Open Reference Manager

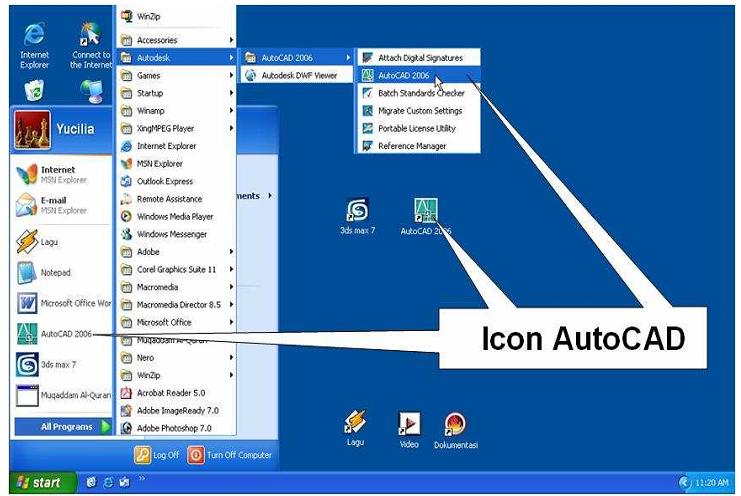418,146
